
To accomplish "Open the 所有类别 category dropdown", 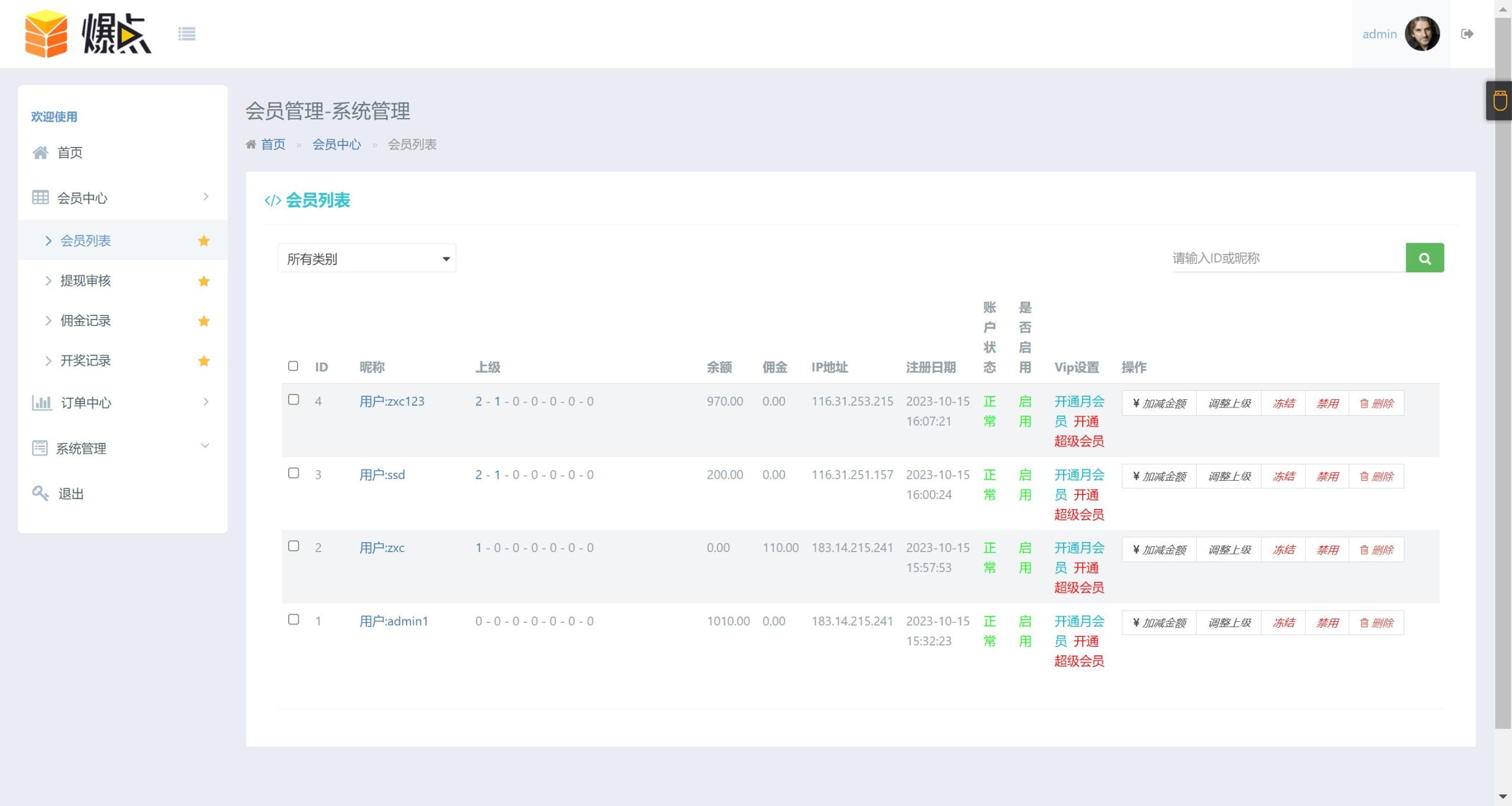I will (366, 258).
